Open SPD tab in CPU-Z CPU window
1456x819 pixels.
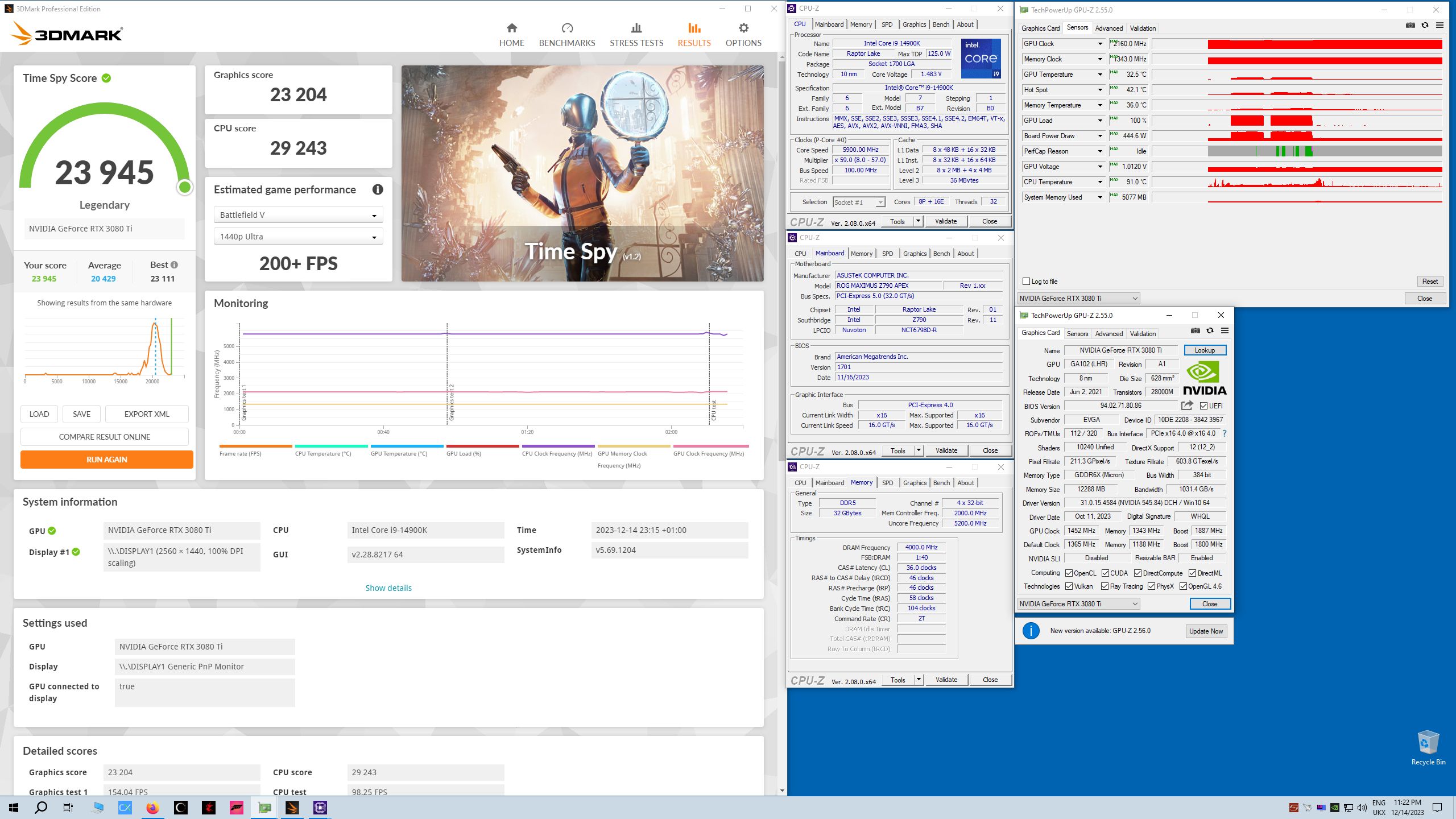pyautogui.click(x=887, y=24)
